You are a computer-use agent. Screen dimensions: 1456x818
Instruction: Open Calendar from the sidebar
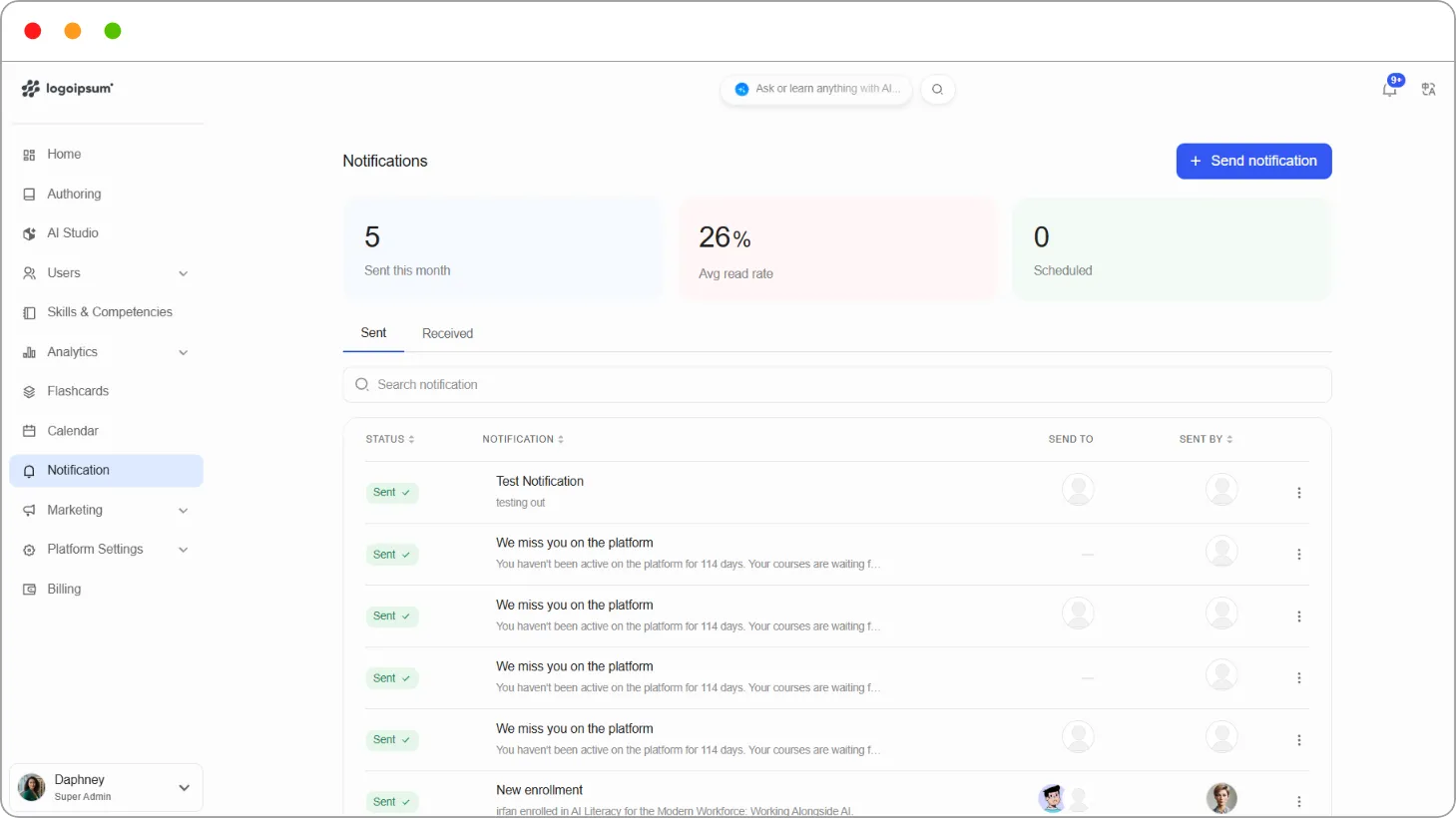pyautogui.click(x=106, y=431)
